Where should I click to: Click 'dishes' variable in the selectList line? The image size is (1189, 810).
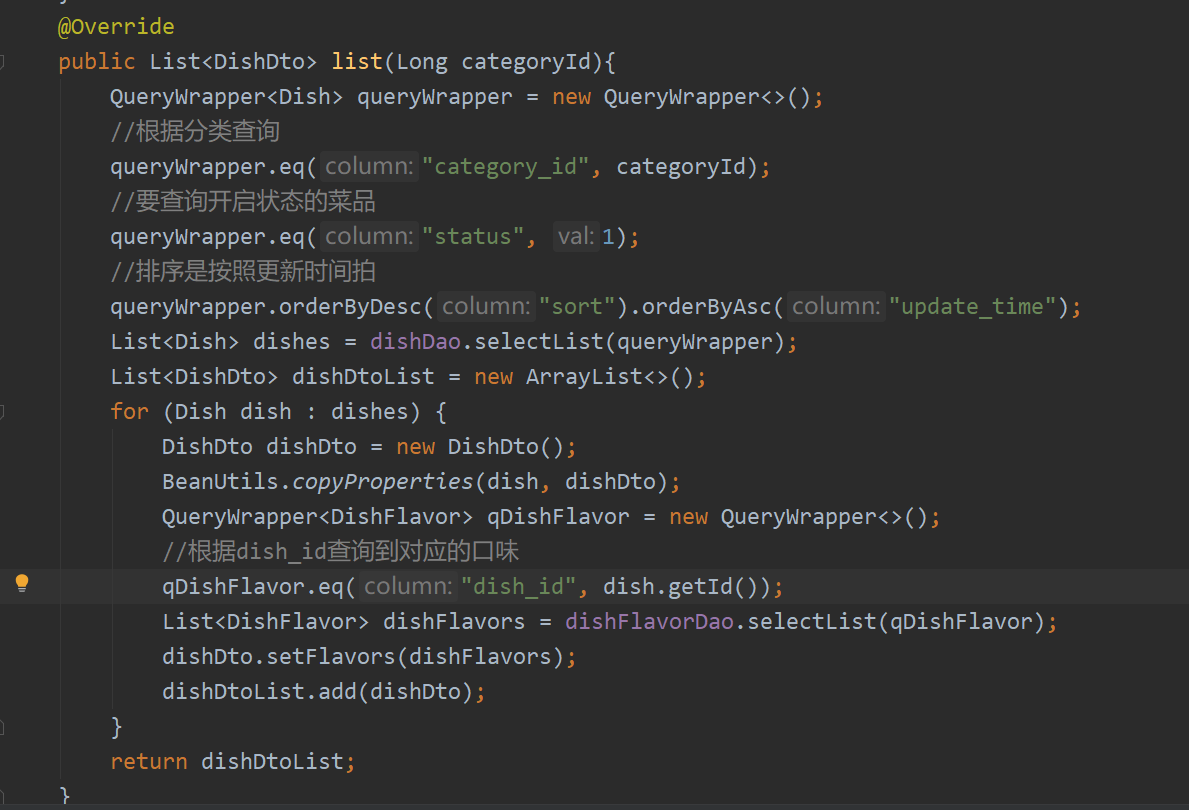click(292, 342)
